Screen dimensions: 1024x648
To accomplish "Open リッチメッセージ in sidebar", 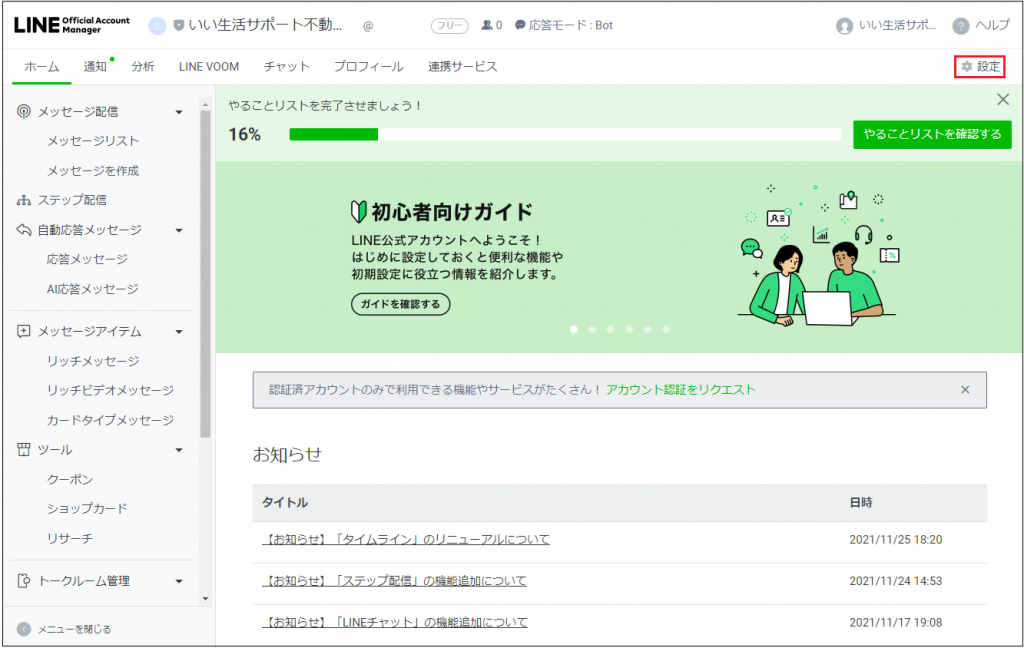I will coord(93,361).
